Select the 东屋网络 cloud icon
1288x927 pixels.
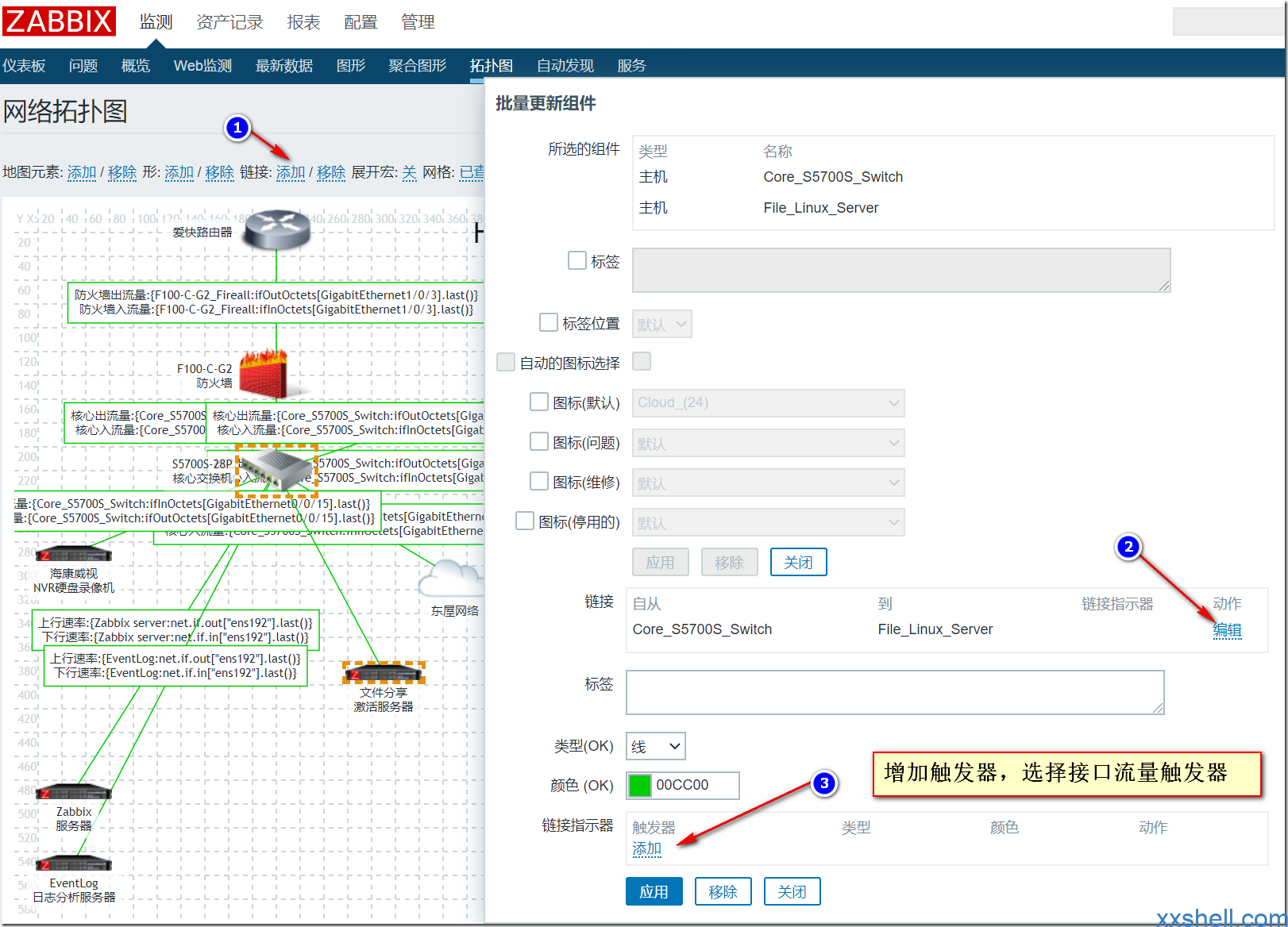[x=450, y=578]
